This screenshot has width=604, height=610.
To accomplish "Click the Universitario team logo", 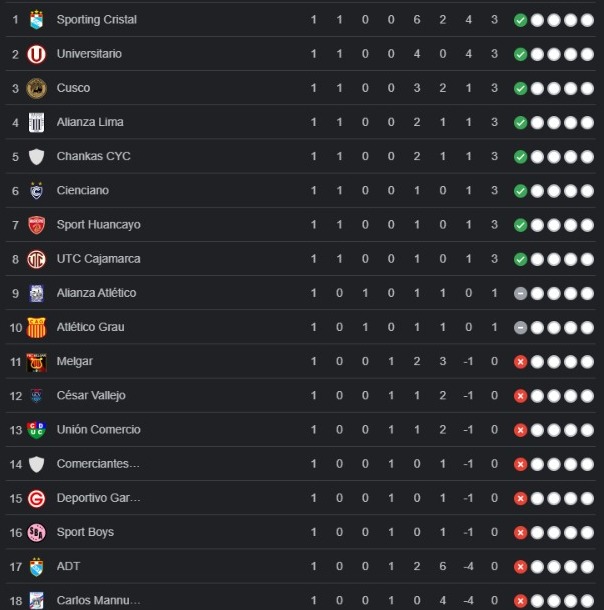I will (36, 54).
